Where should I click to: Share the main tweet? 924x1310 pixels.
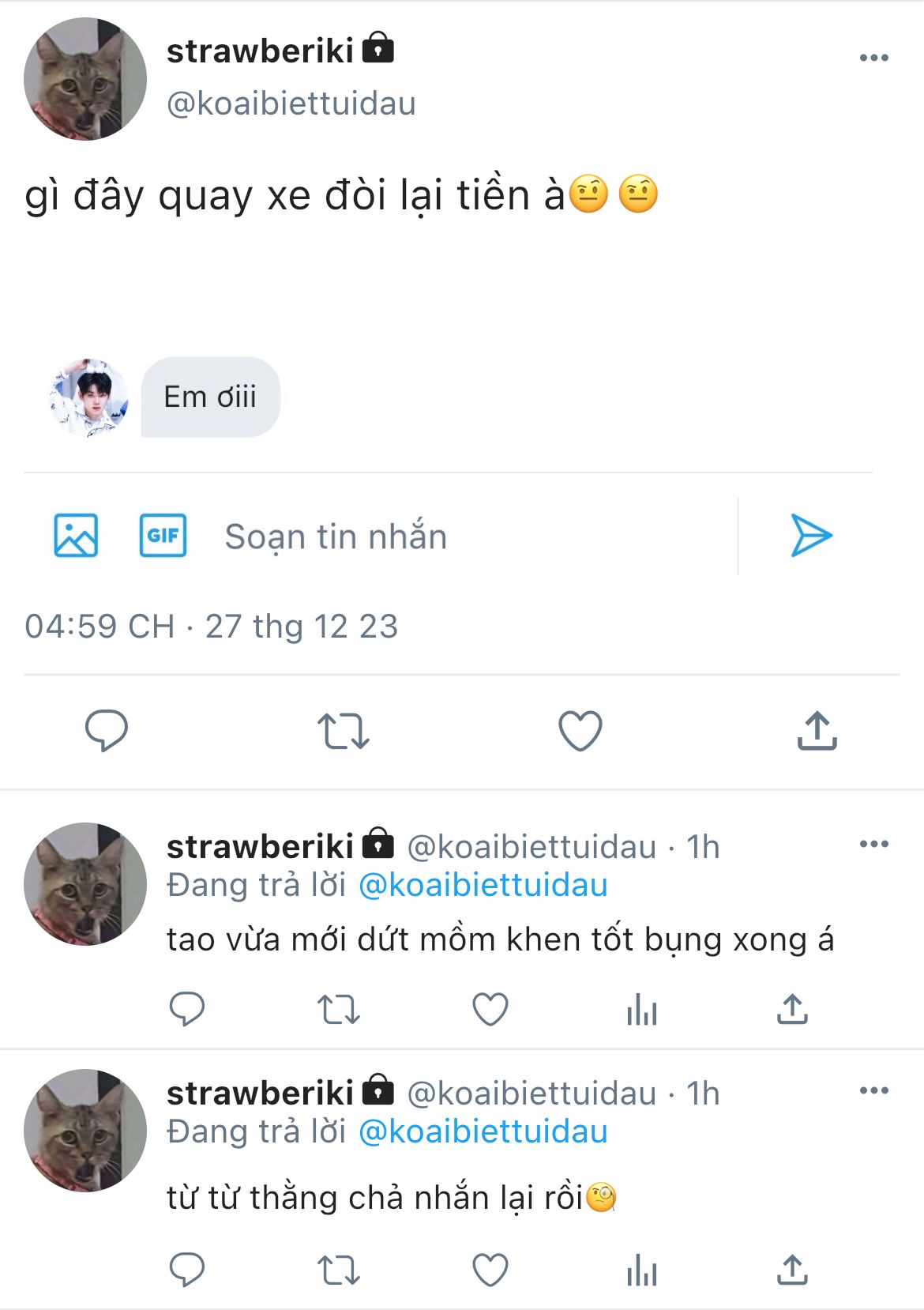(x=817, y=731)
